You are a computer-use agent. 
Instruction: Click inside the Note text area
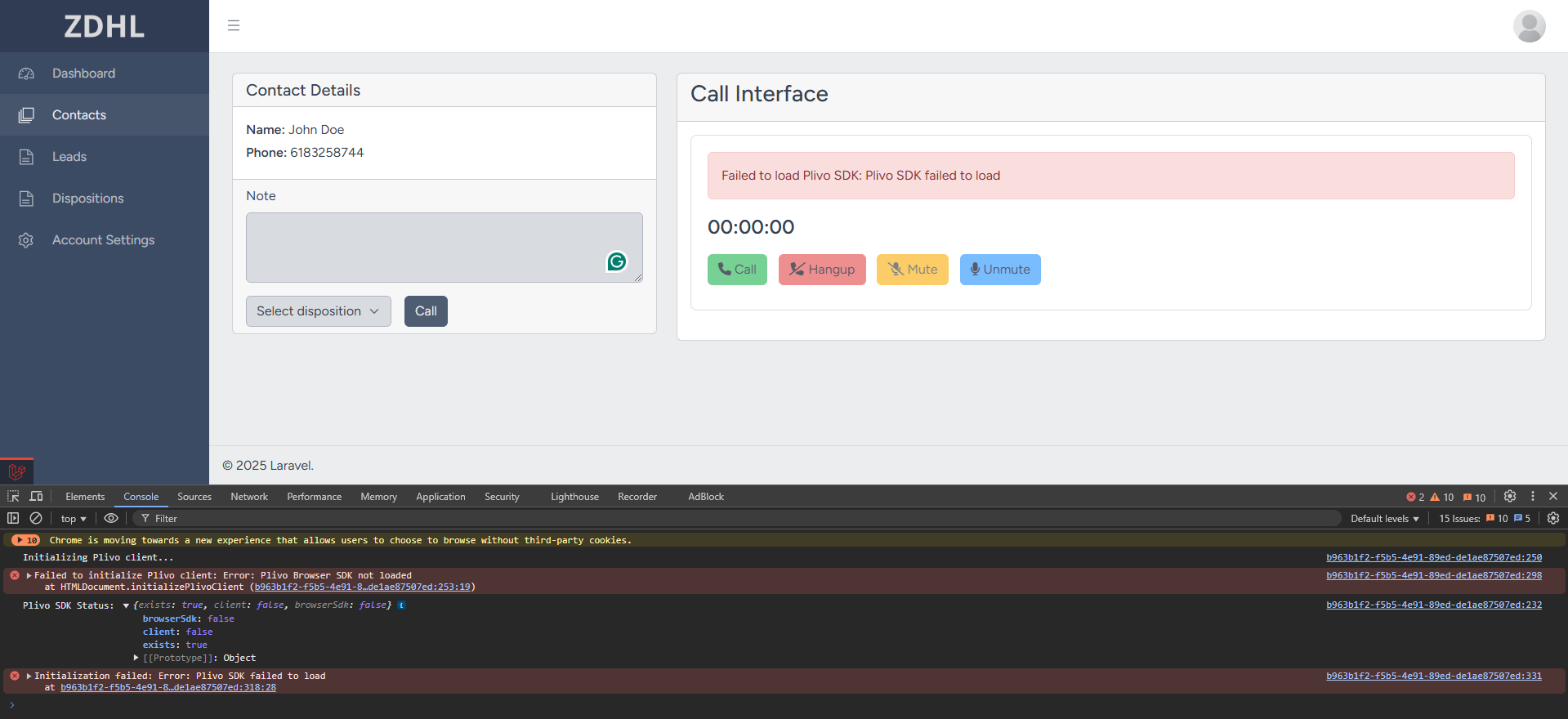[x=444, y=248]
